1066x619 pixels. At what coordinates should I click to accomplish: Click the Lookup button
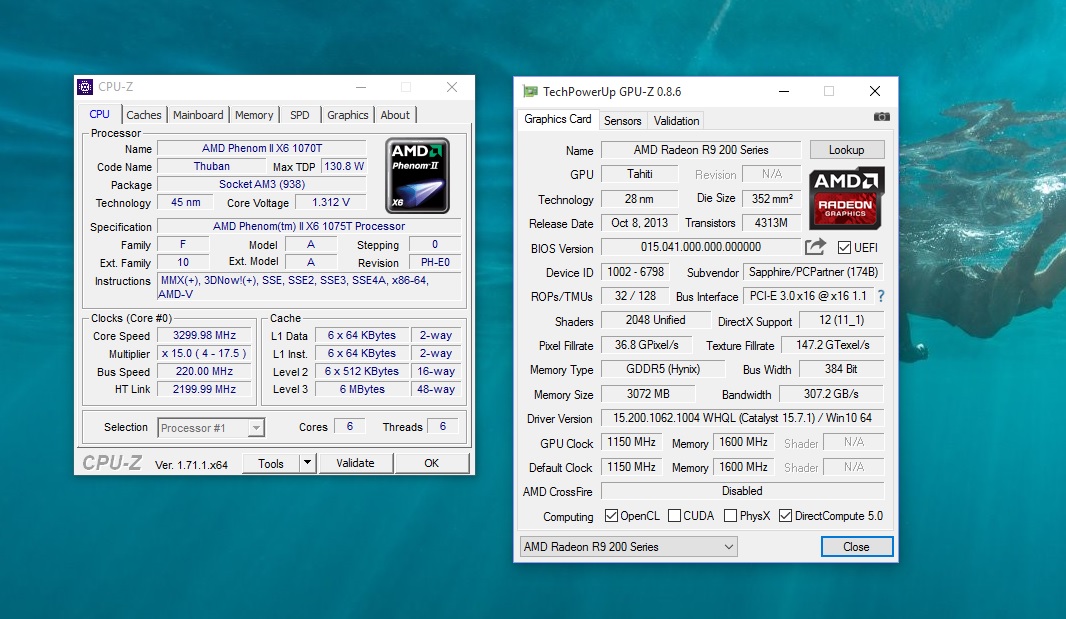(x=846, y=150)
